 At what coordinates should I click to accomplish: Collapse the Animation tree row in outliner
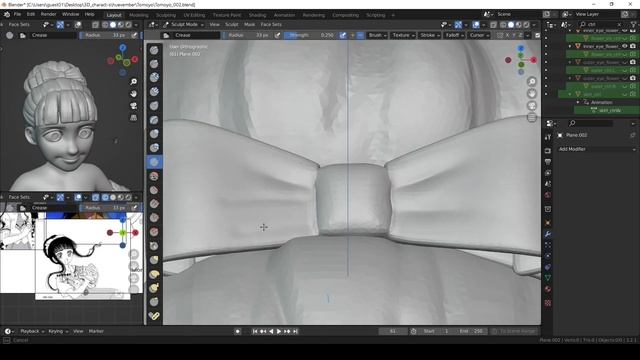578,102
